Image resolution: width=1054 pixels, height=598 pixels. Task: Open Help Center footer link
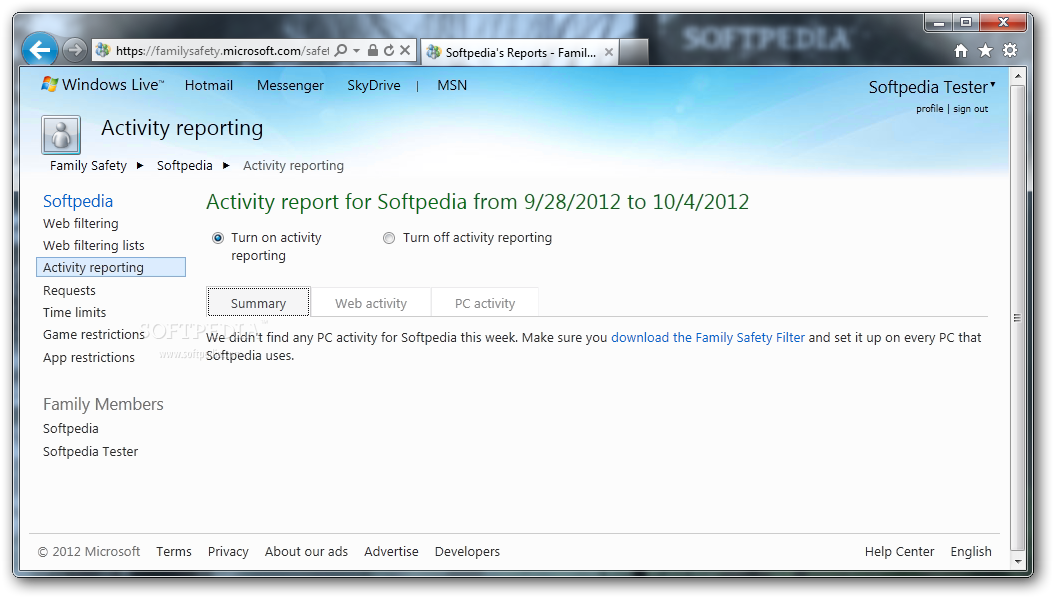click(x=899, y=552)
